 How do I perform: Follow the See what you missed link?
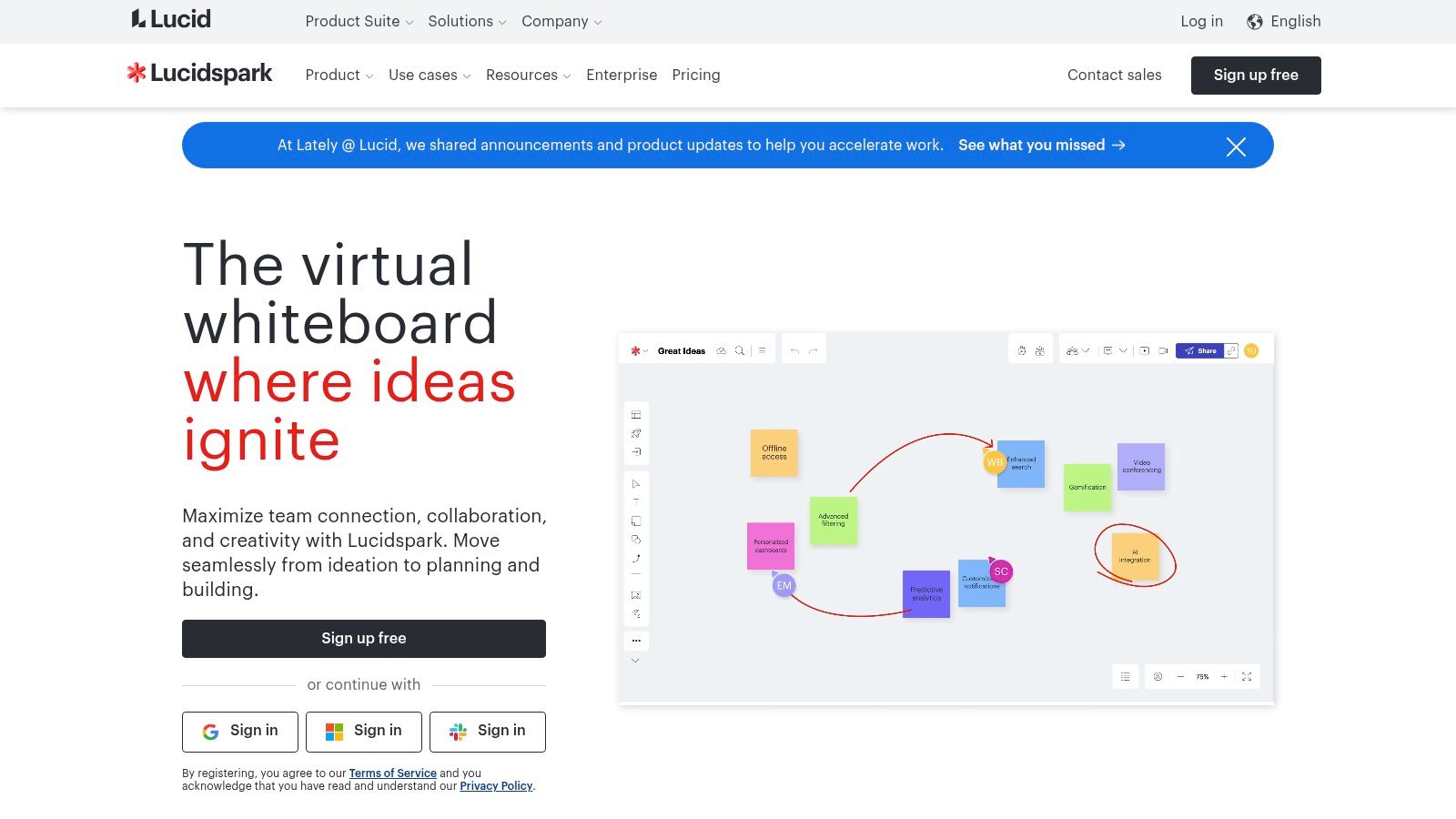point(1042,146)
